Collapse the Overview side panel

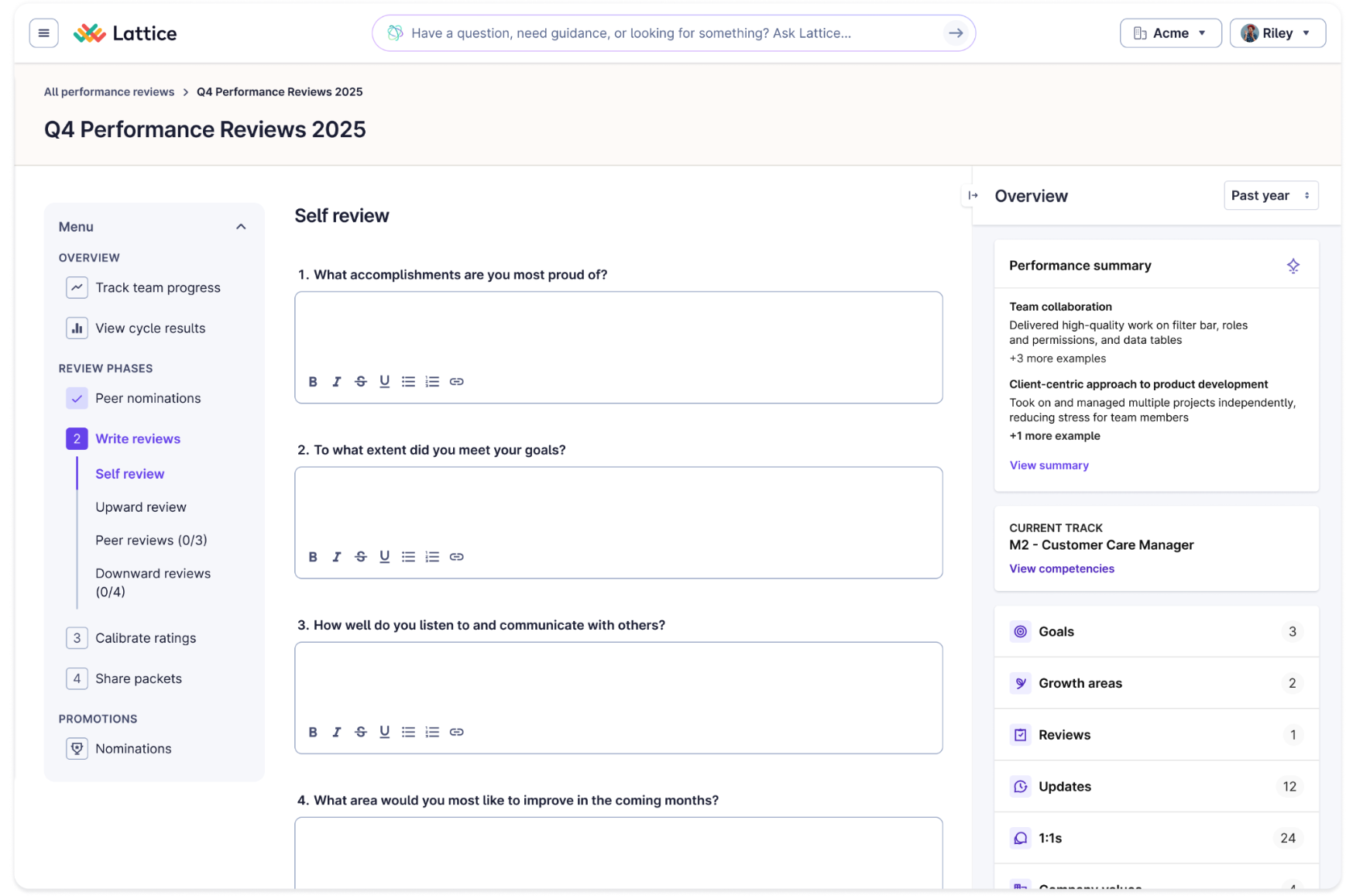click(973, 196)
